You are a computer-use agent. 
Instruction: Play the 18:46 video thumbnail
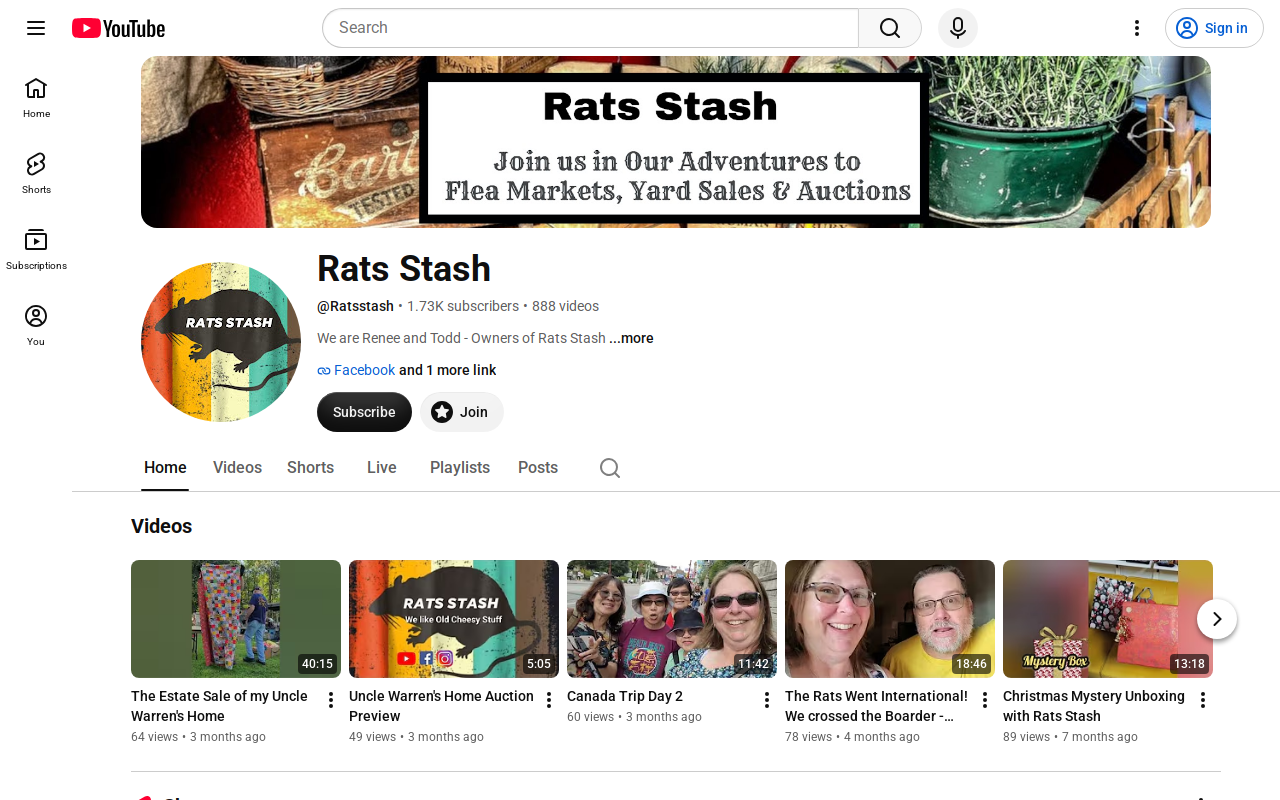(x=890, y=619)
